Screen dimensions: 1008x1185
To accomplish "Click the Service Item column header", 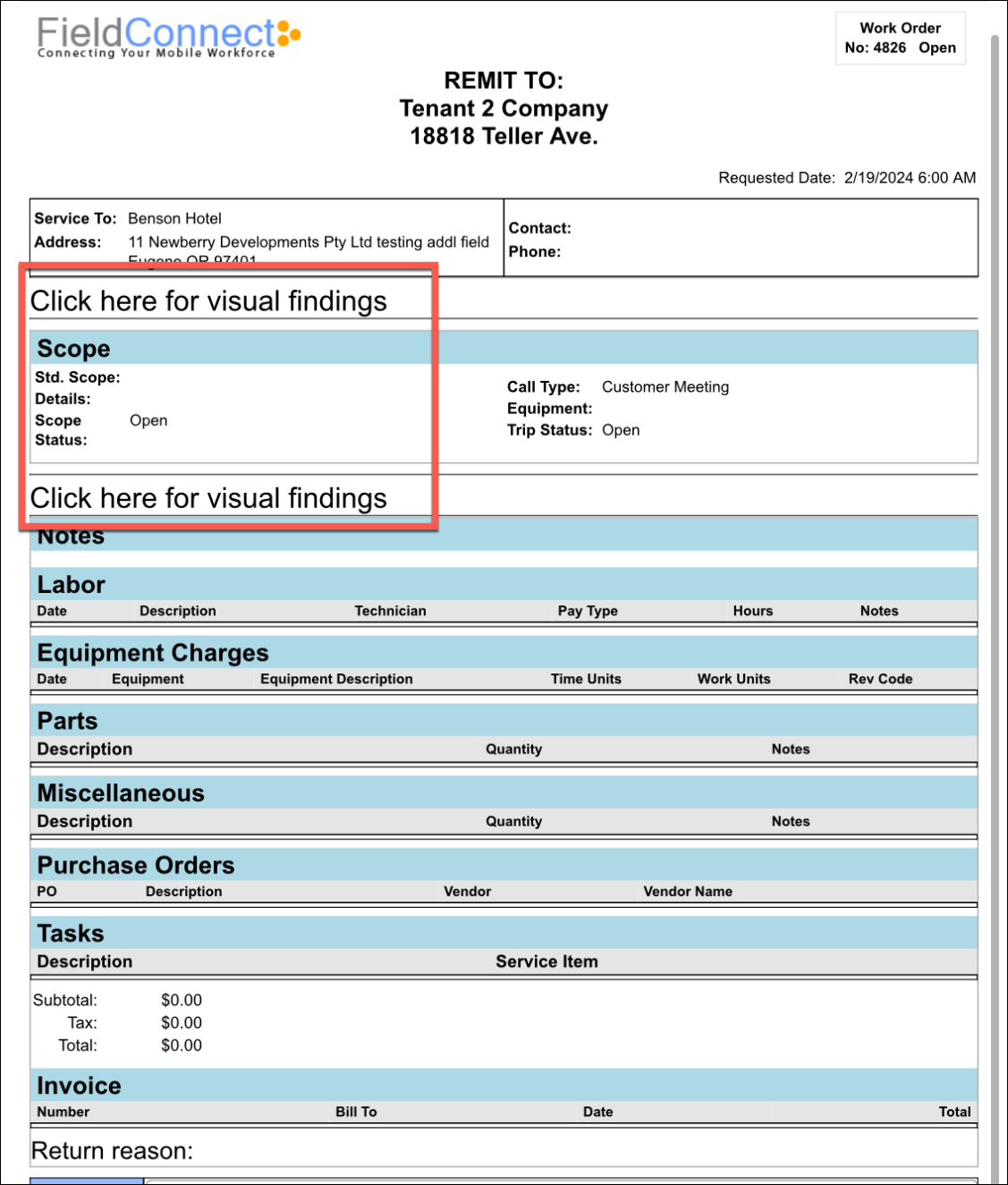I will (x=546, y=961).
